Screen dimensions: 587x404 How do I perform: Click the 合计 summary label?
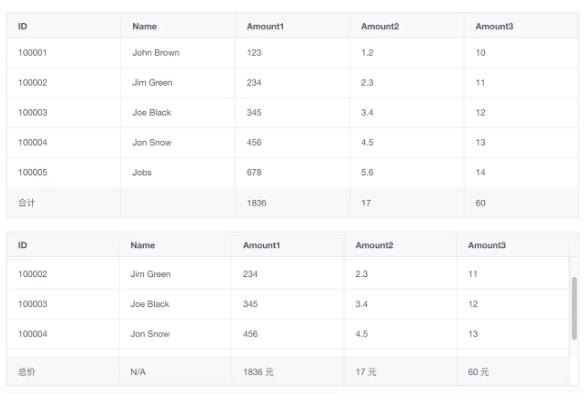pyautogui.click(x=26, y=203)
